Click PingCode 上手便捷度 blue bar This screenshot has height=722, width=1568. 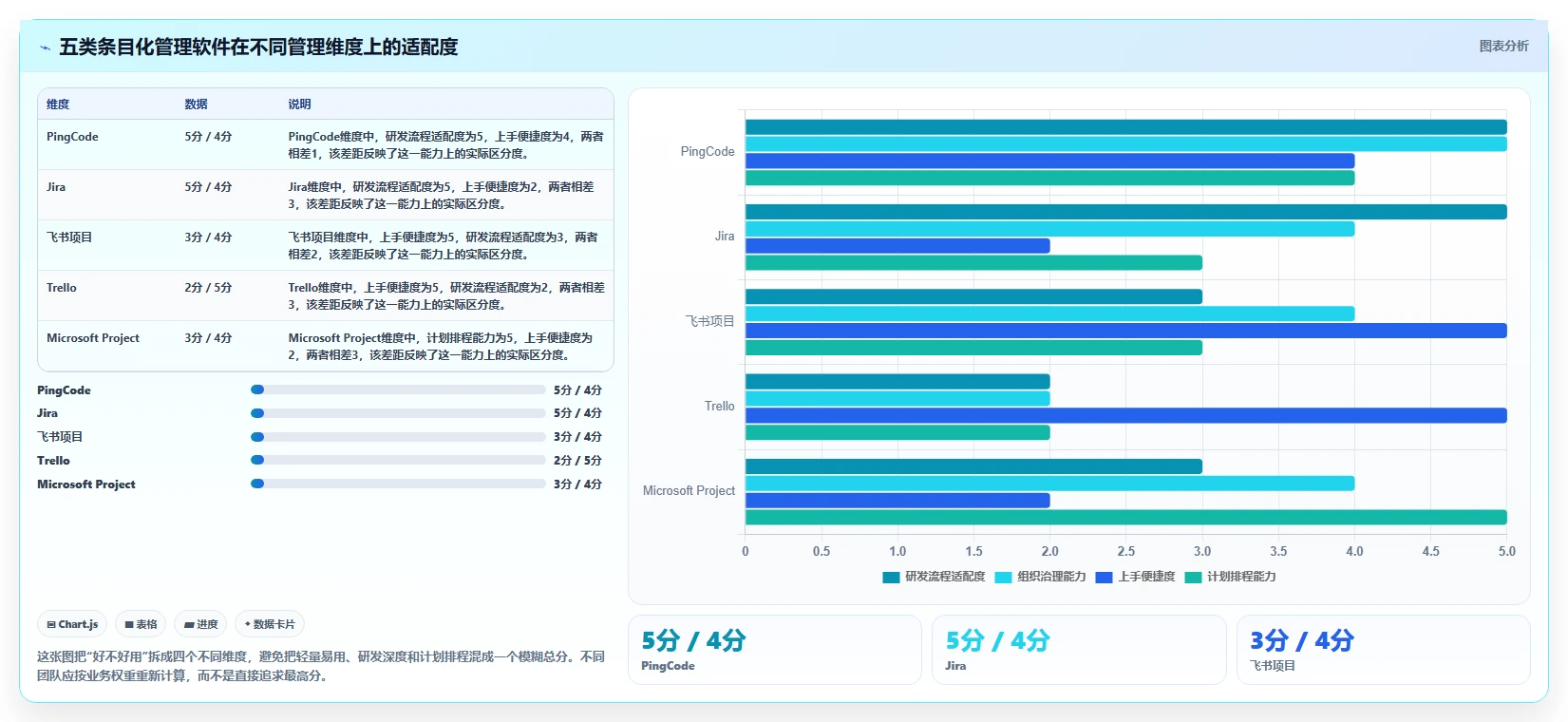coord(1049,161)
